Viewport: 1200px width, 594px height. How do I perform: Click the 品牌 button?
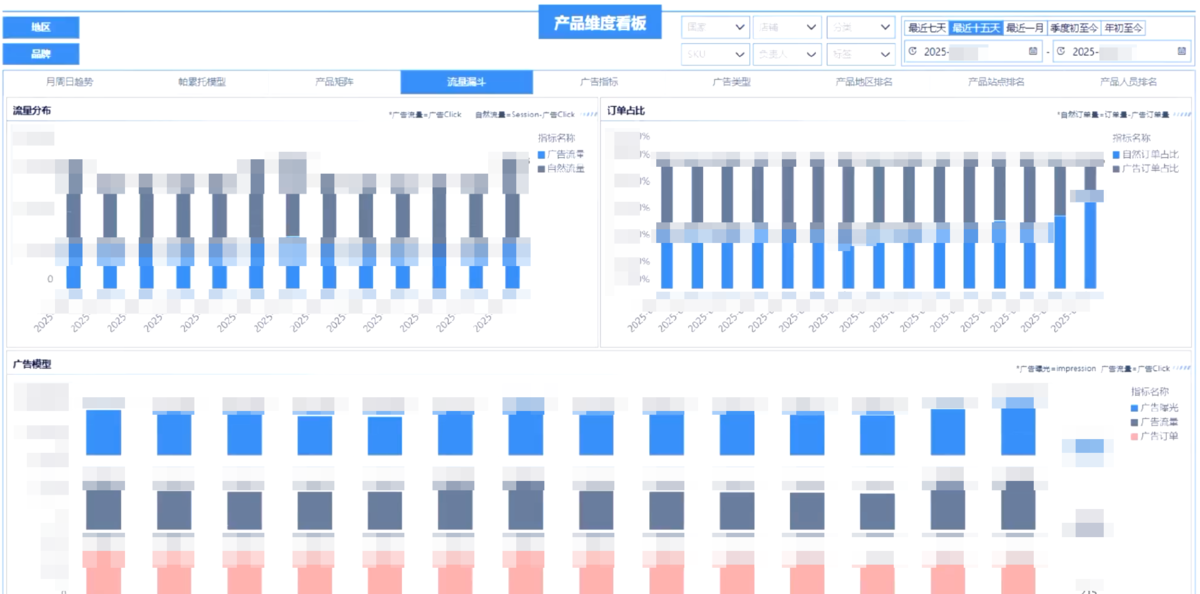coord(41,54)
